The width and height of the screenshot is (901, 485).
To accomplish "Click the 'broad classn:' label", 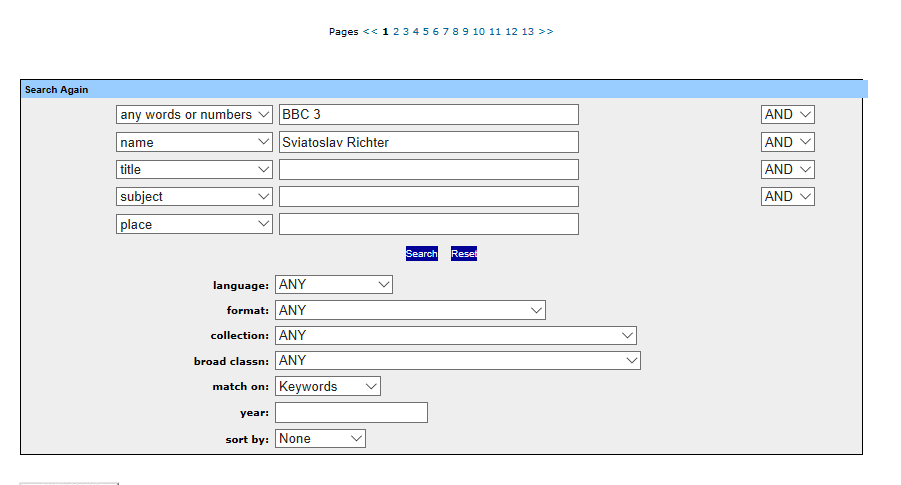I will click(231, 361).
